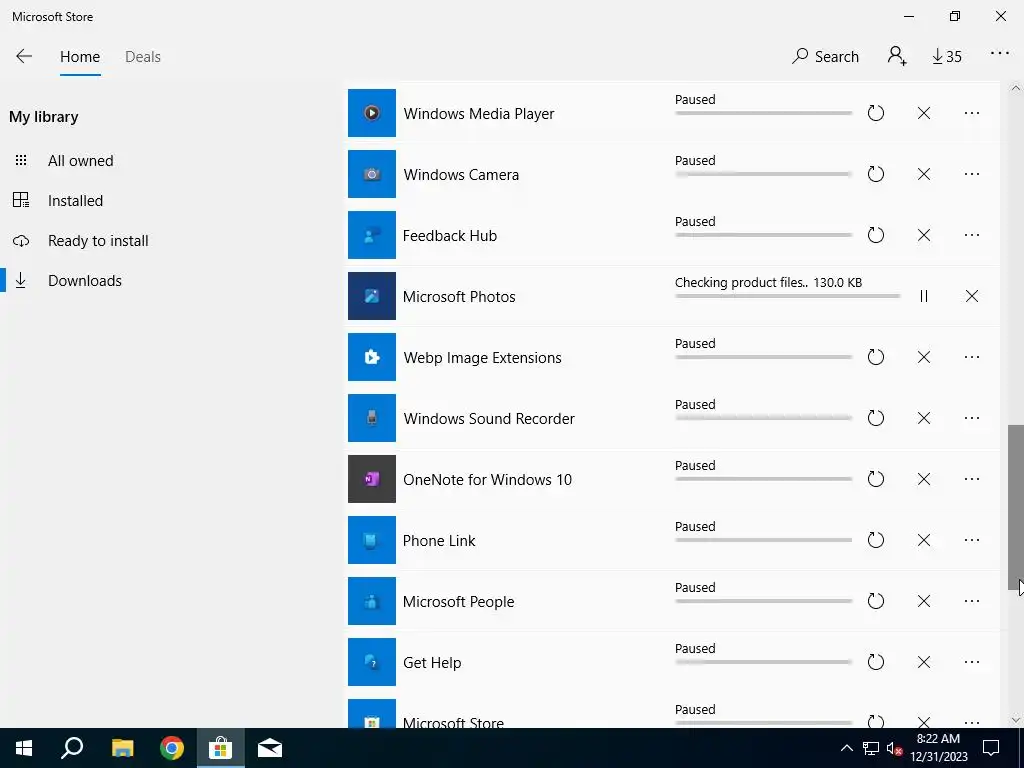Open Mail from the taskbar

(270, 748)
